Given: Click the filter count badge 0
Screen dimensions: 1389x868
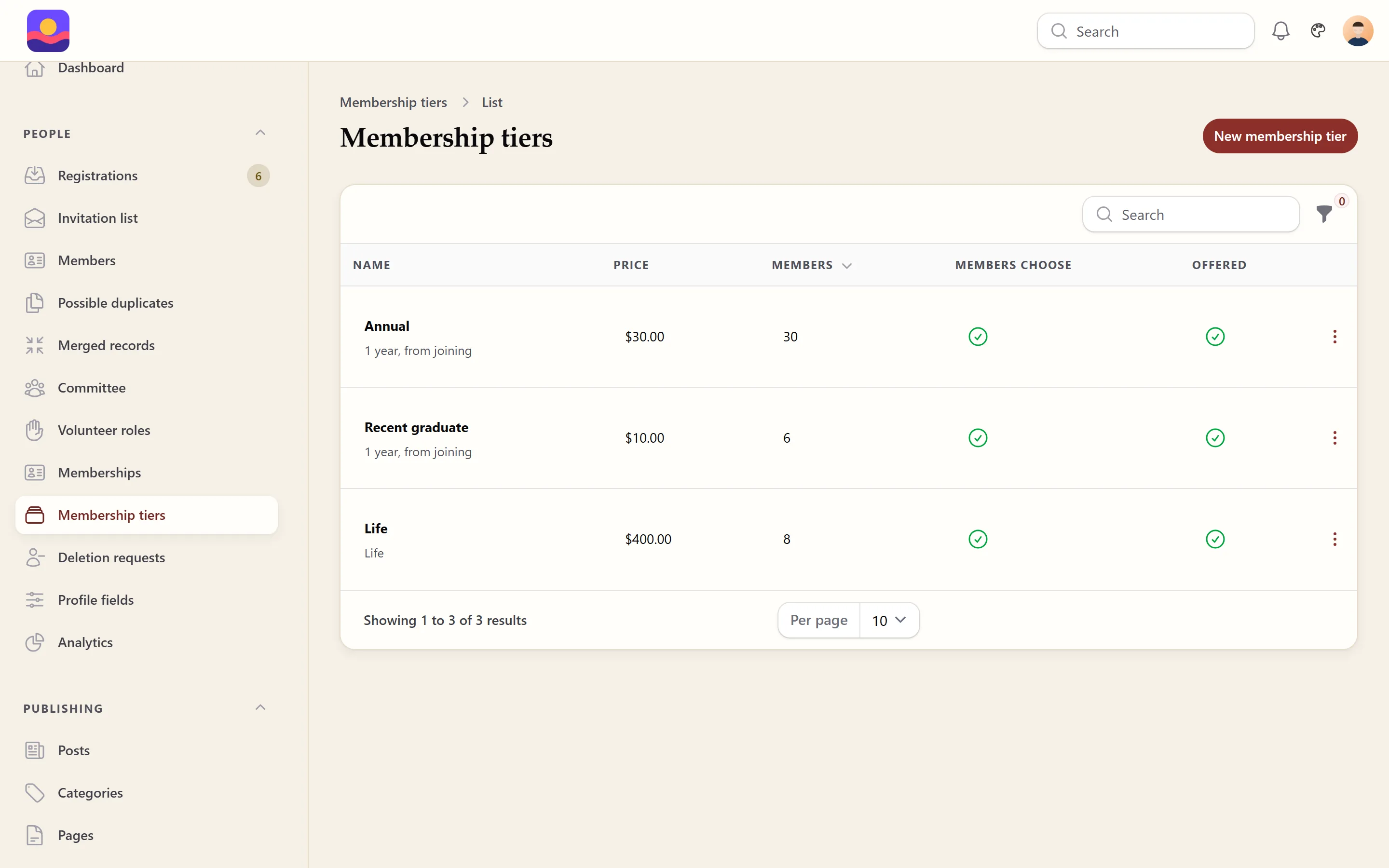Looking at the screenshot, I should point(1342,202).
